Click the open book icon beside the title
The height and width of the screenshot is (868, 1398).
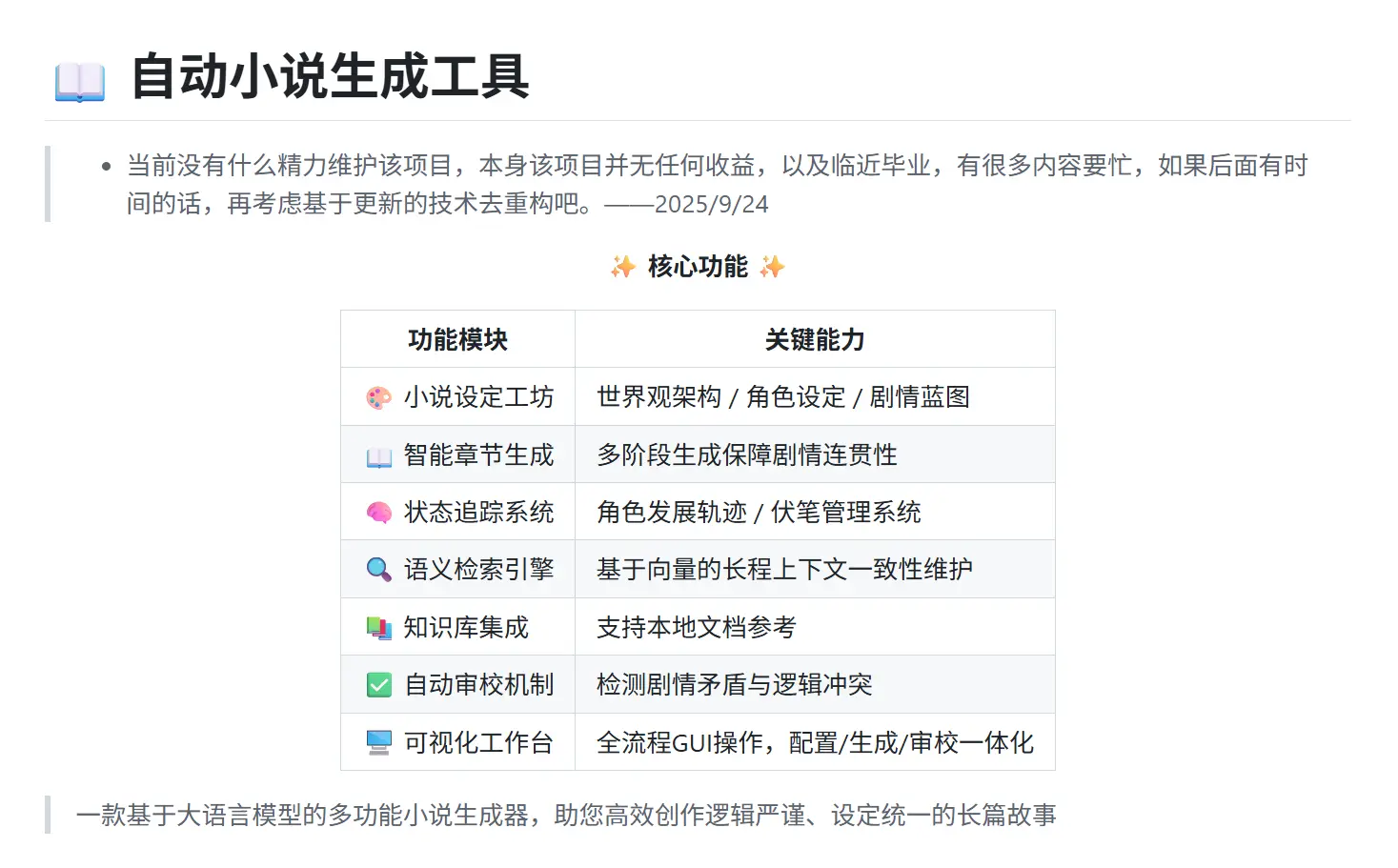pyautogui.click(x=80, y=80)
